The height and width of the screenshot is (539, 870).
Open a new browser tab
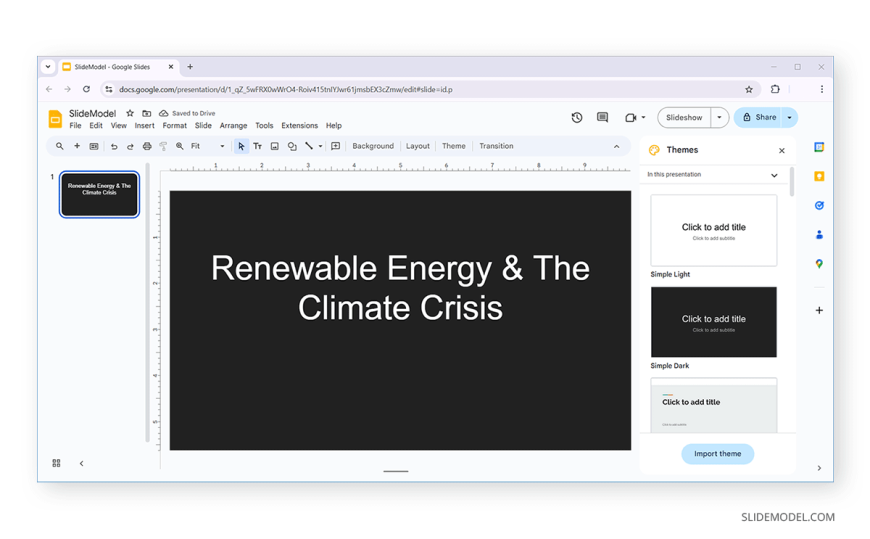click(190, 67)
